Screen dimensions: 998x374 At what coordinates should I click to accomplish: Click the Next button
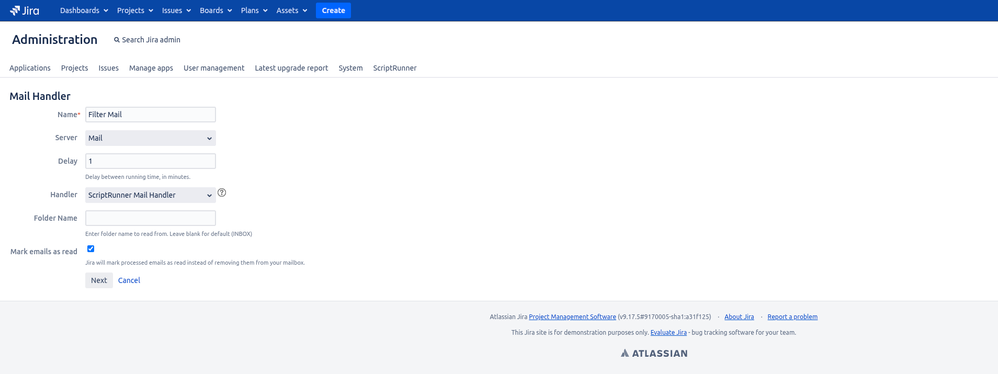99,280
